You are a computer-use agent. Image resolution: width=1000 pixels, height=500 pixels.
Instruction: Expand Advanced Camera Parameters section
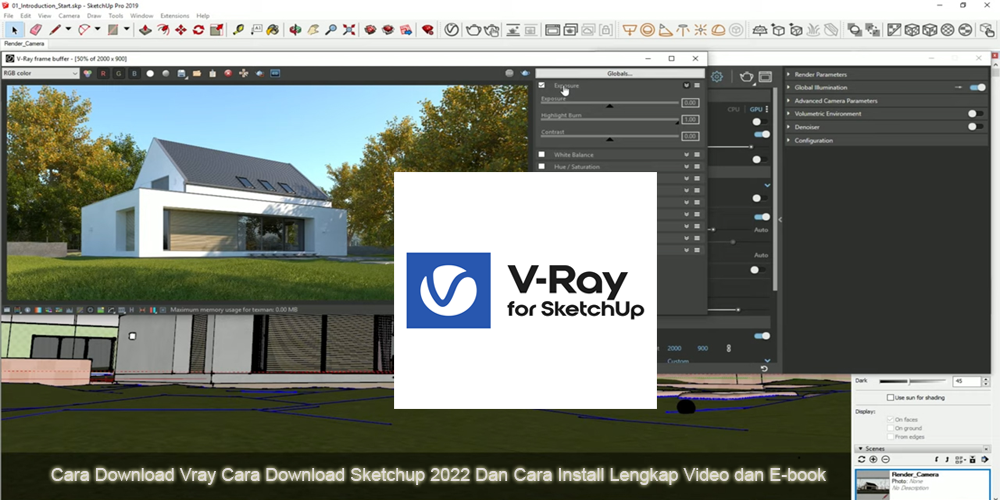(788, 101)
